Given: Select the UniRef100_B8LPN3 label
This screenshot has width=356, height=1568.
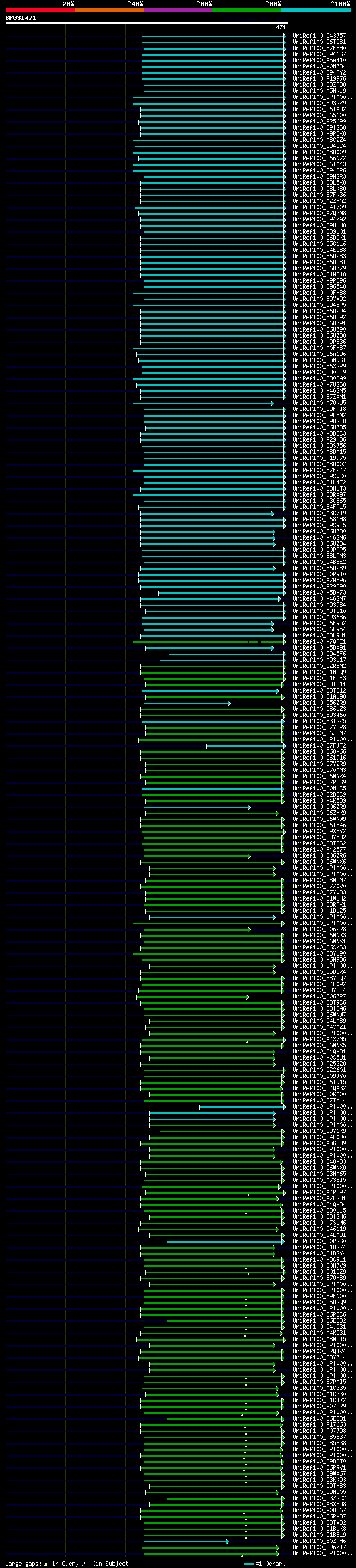Looking at the screenshot, I should click(319, 556).
